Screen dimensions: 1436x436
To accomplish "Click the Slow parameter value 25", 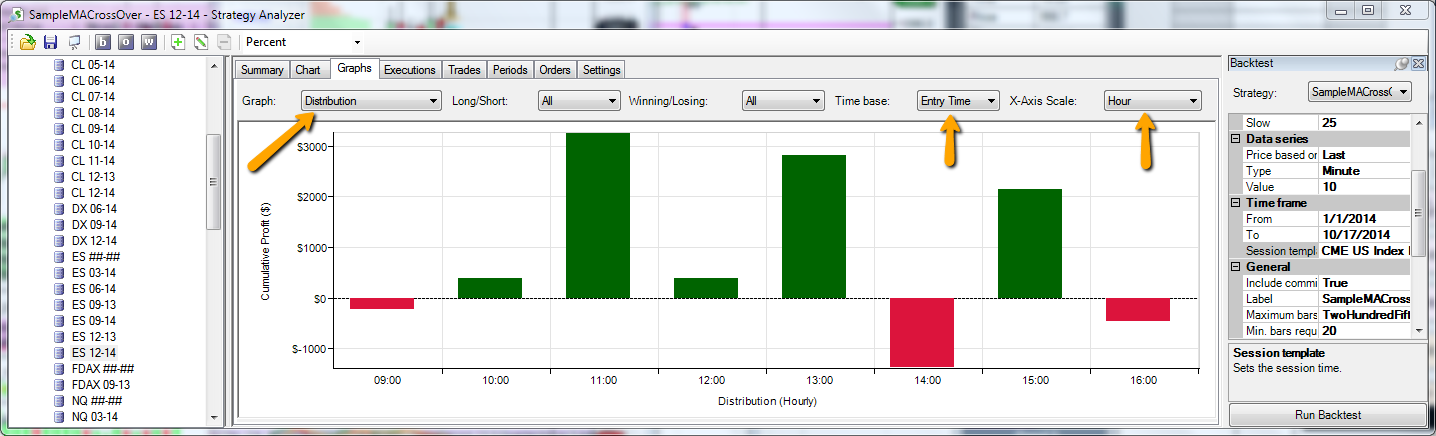I will click(1365, 122).
